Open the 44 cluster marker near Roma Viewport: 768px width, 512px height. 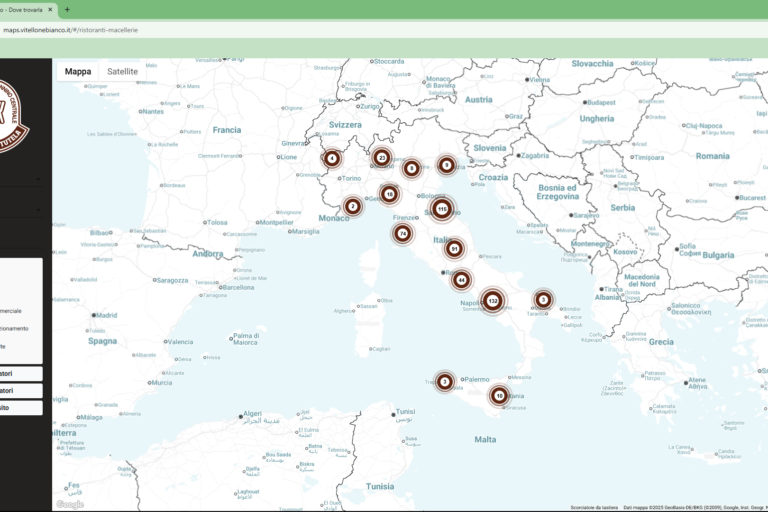(461, 280)
